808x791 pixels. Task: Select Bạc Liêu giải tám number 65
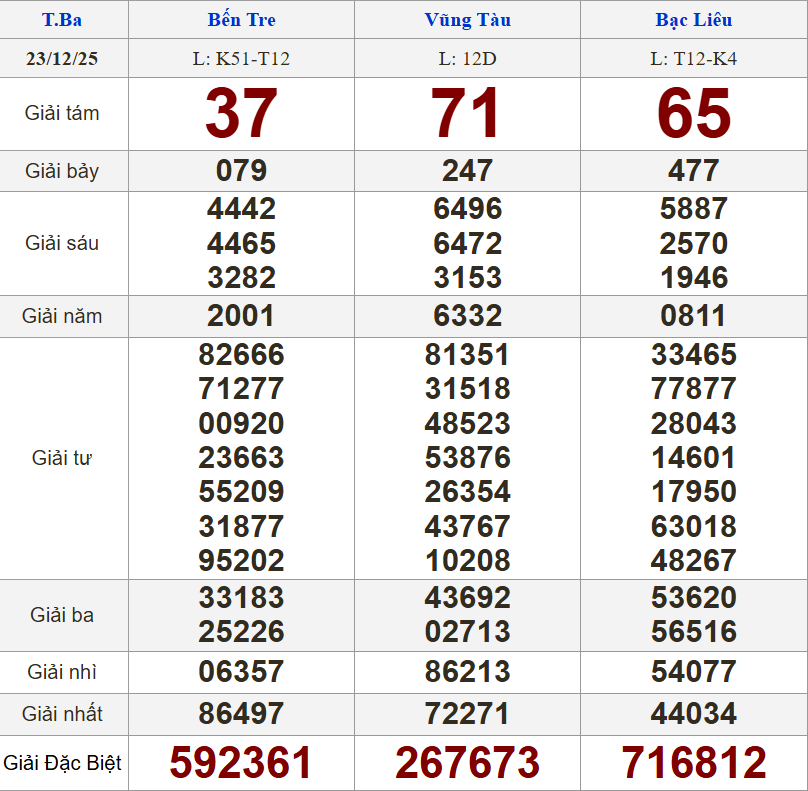693,113
